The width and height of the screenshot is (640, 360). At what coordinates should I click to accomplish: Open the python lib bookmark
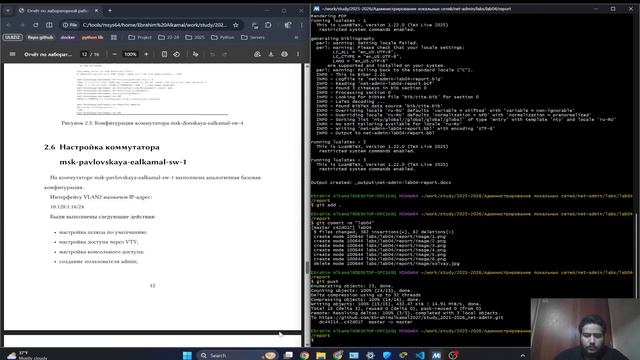(x=92, y=37)
